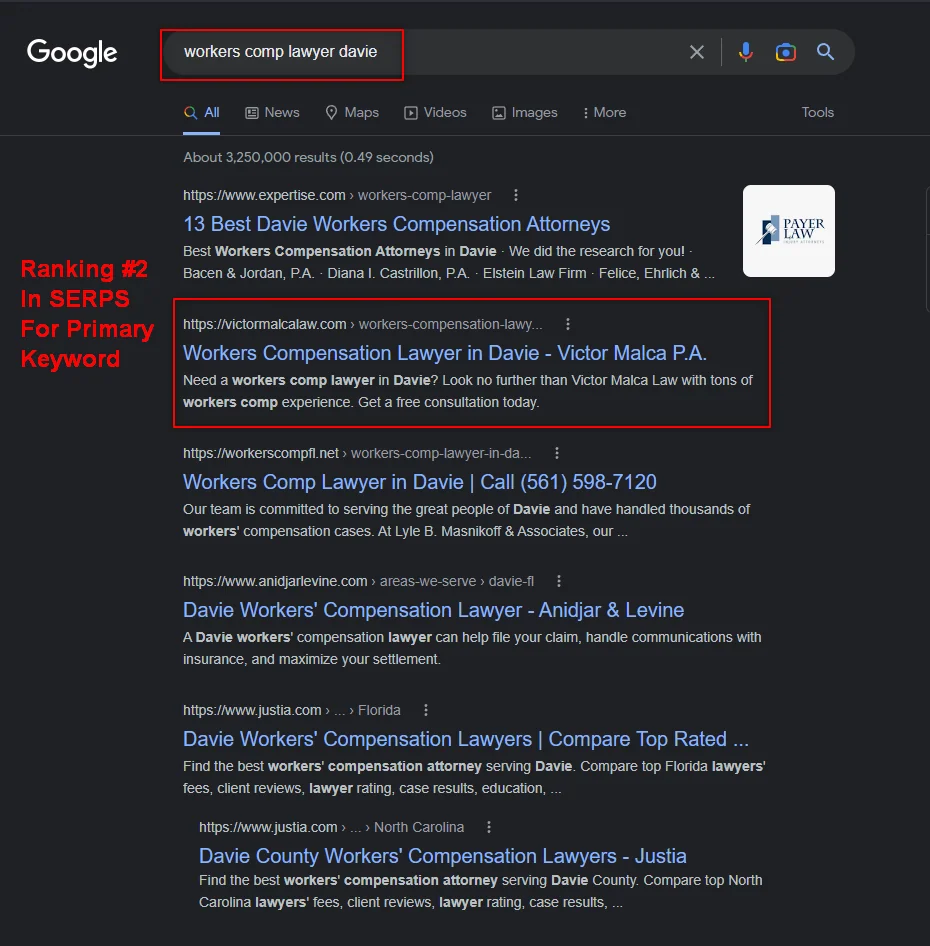The image size is (930, 946).
Task: Switch to the Maps tab
Action: click(x=352, y=113)
